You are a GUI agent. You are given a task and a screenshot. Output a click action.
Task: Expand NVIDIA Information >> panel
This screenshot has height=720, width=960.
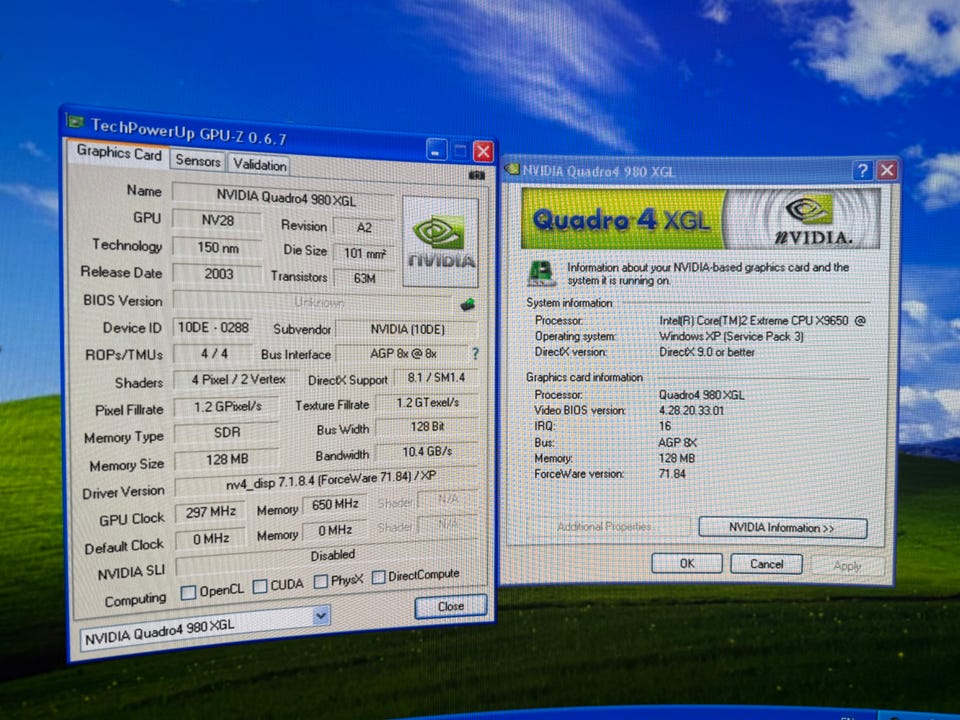pos(782,528)
